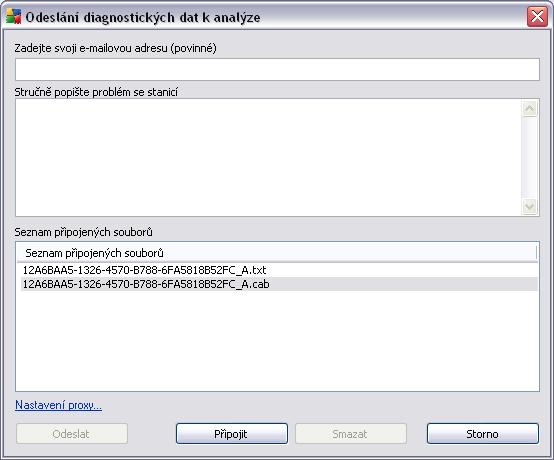Click the Stručně popište problém label
Viewport: 554px width, 460px height.
click(96, 92)
